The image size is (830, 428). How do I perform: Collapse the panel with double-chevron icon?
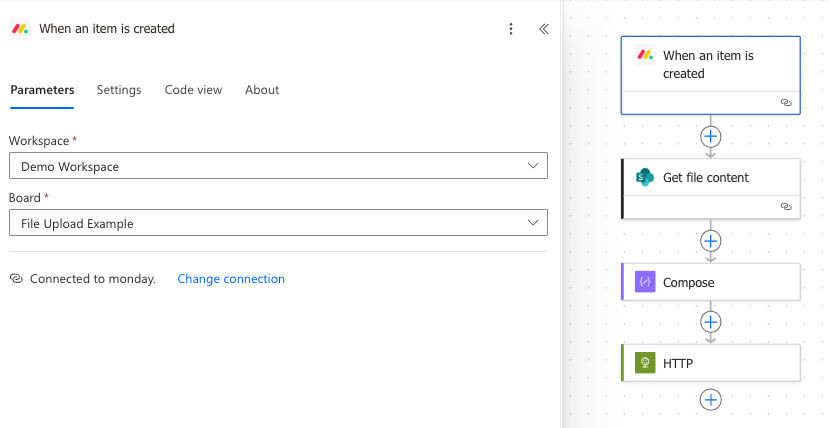point(544,29)
